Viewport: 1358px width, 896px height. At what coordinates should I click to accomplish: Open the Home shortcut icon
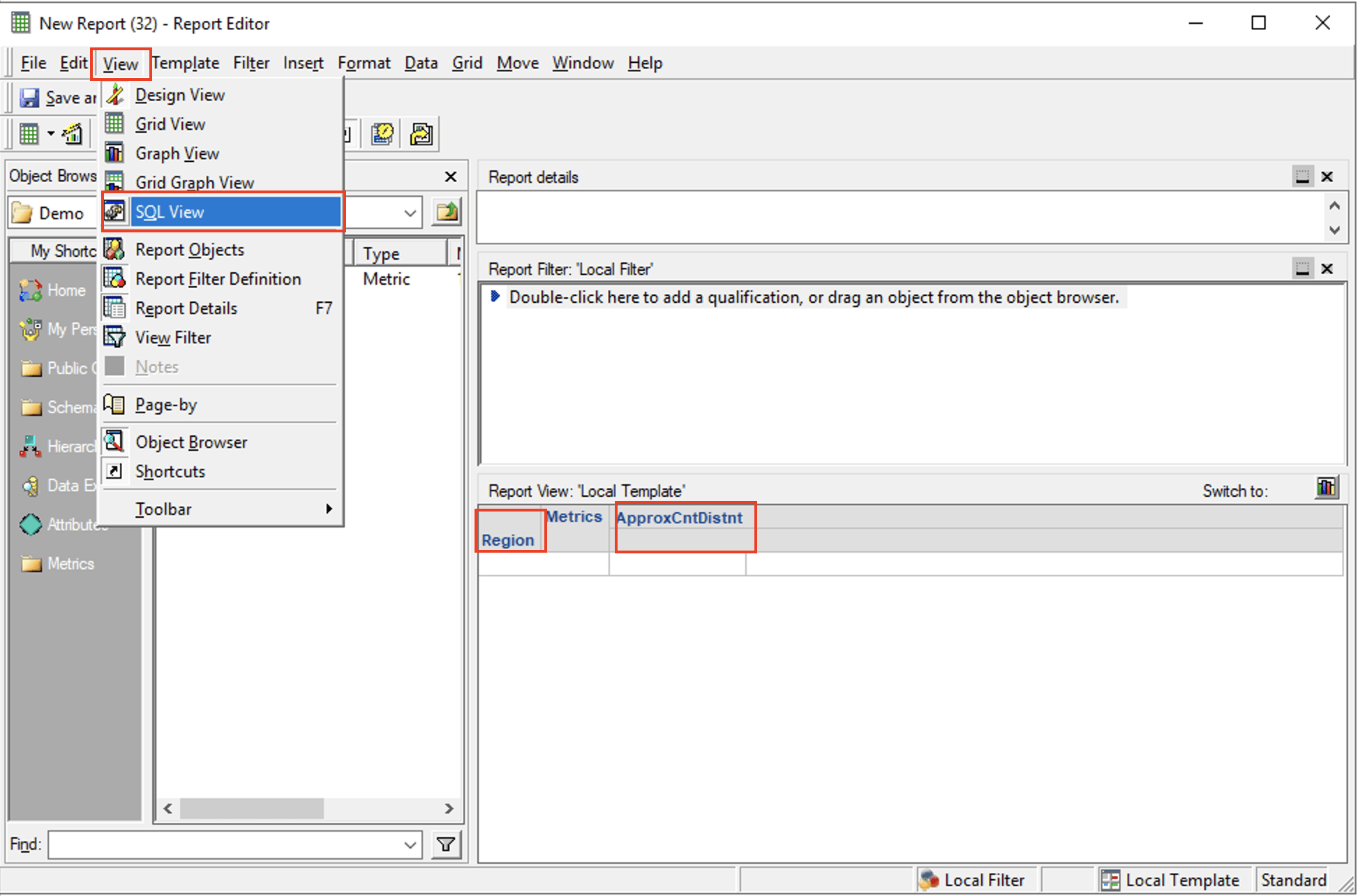pos(31,290)
